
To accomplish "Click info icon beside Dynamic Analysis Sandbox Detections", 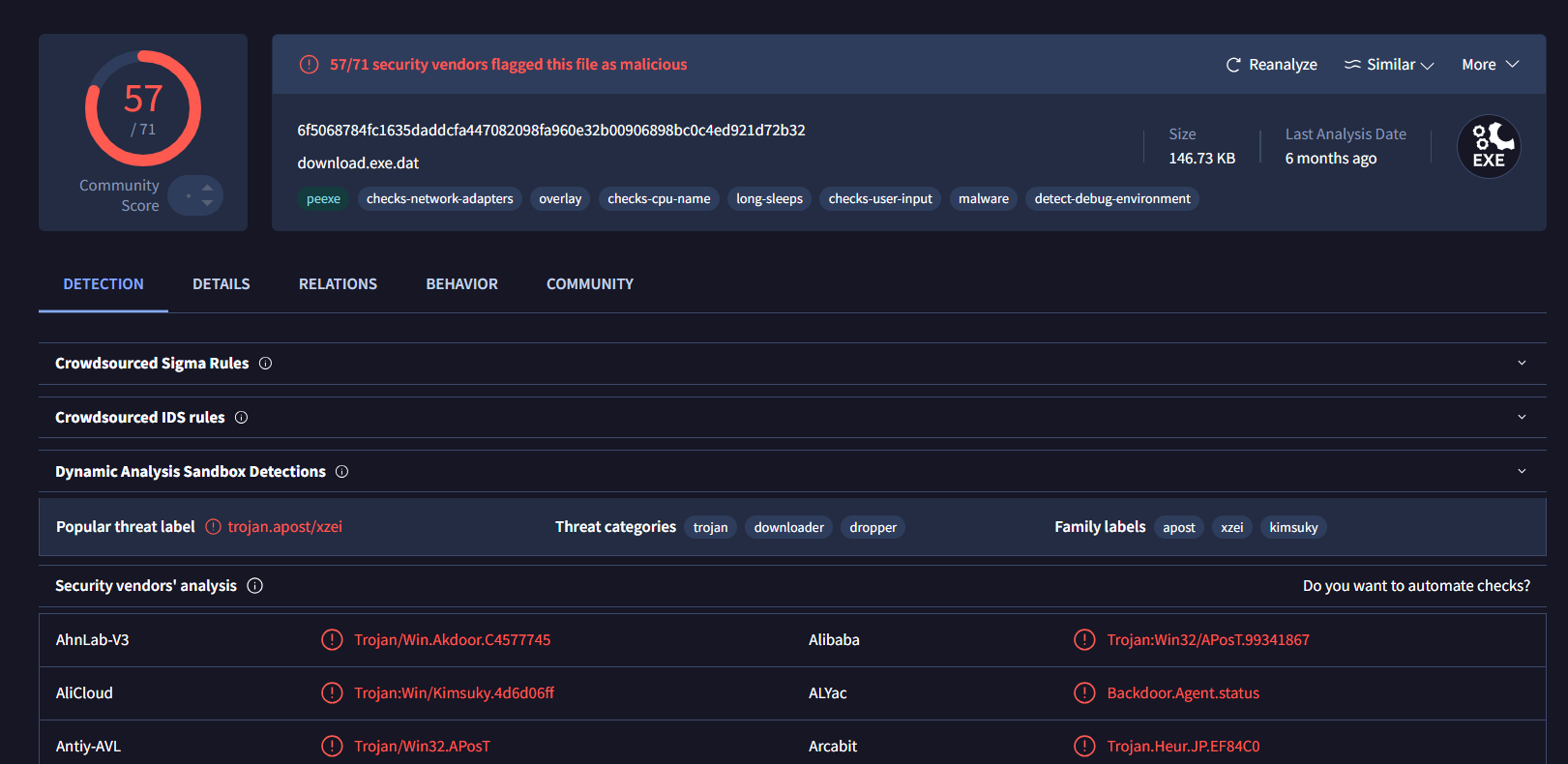I will point(341,472).
